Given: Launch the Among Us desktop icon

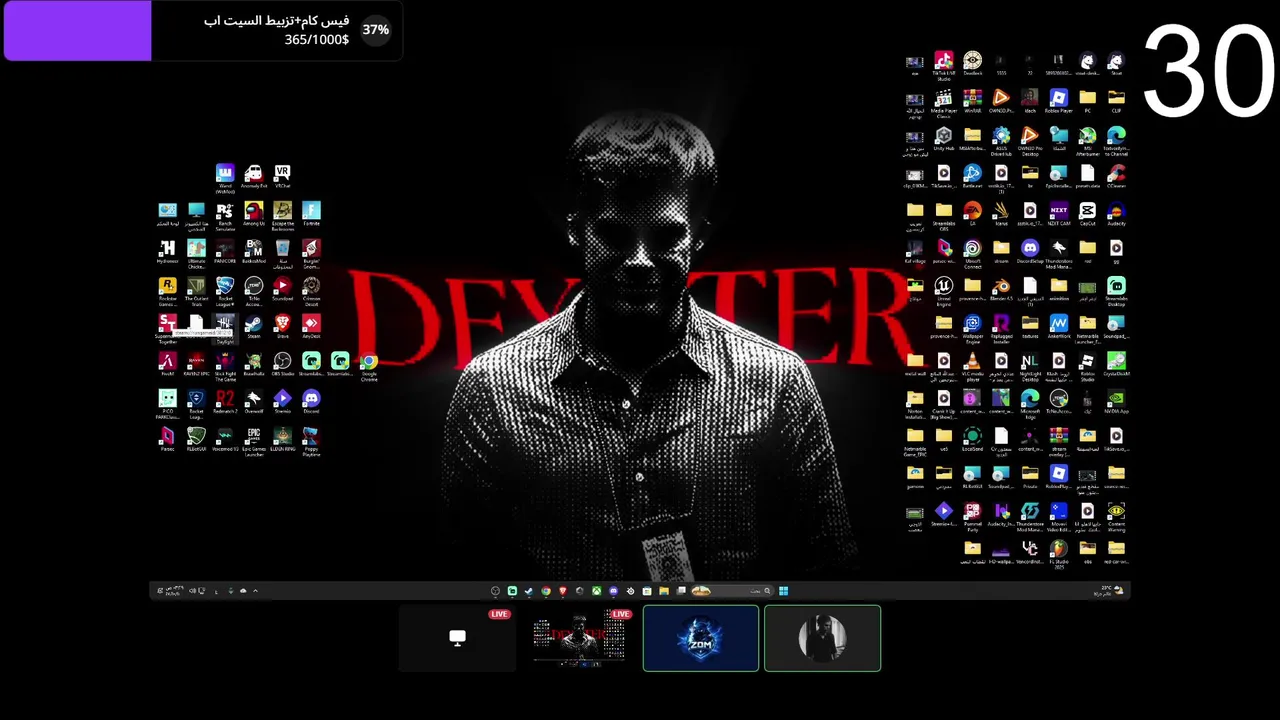Looking at the screenshot, I should click(x=254, y=215).
